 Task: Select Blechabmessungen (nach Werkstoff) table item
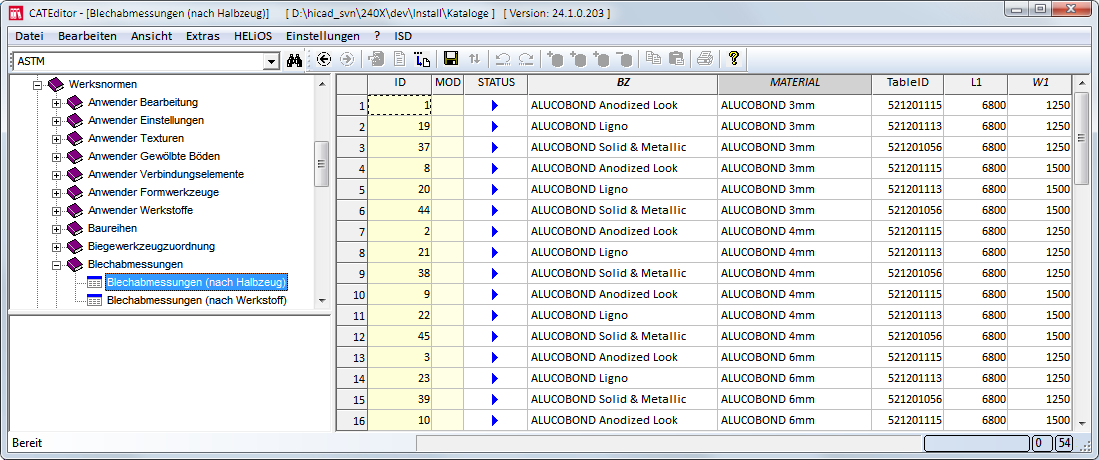[x=196, y=300]
